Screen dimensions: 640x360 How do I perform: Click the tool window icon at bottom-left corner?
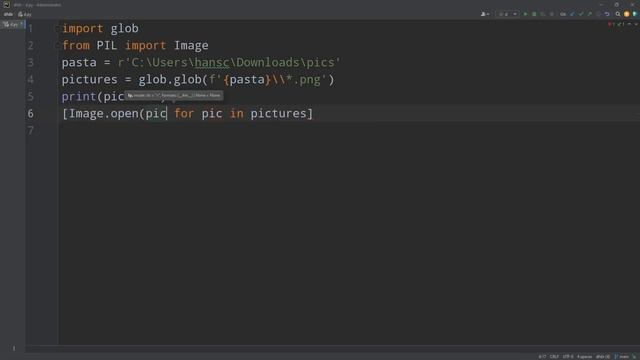coord(13,348)
